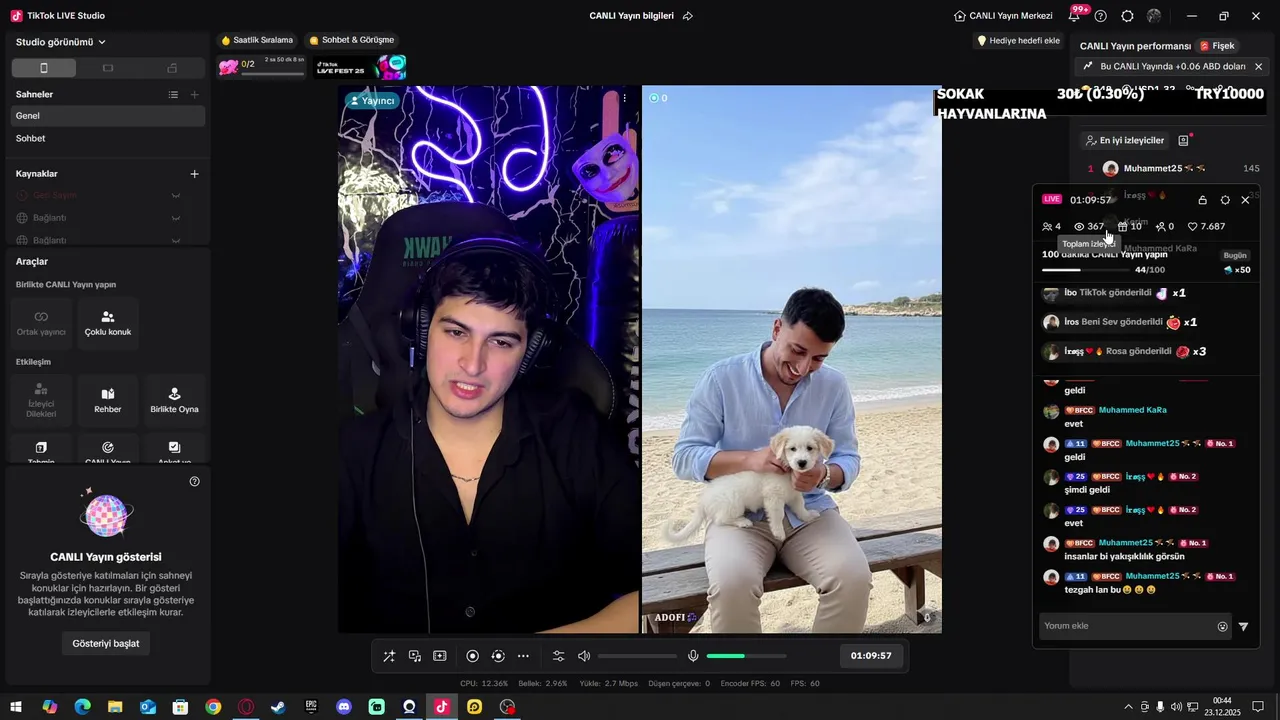Open the 0/2 heart mission widget
The height and width of the screenshot is (720, 1280).
(262, 67)
